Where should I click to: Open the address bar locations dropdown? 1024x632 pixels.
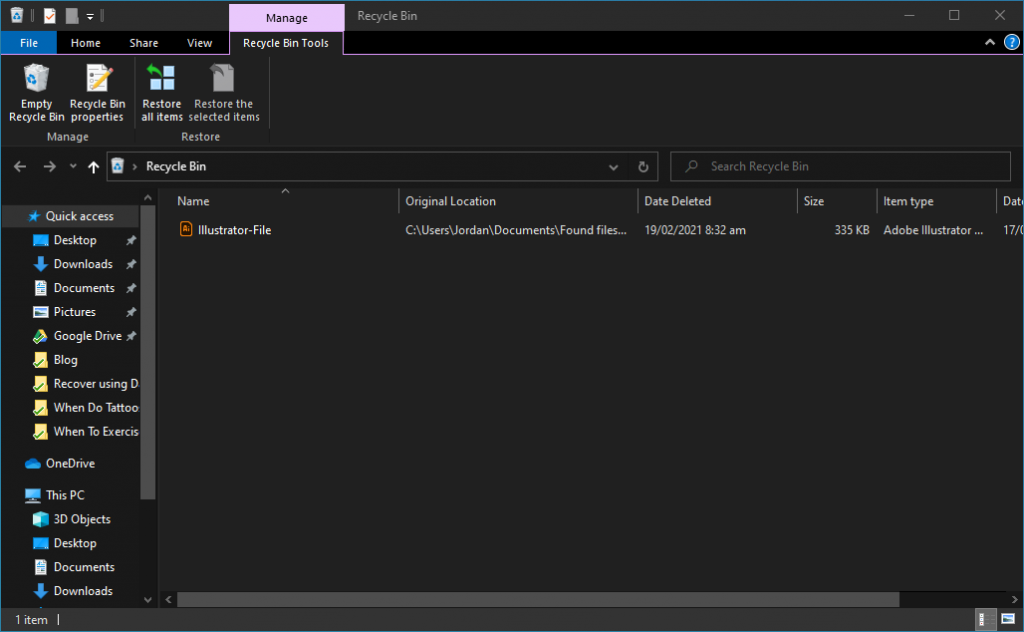pyautogui.click(x=613, y=166)
